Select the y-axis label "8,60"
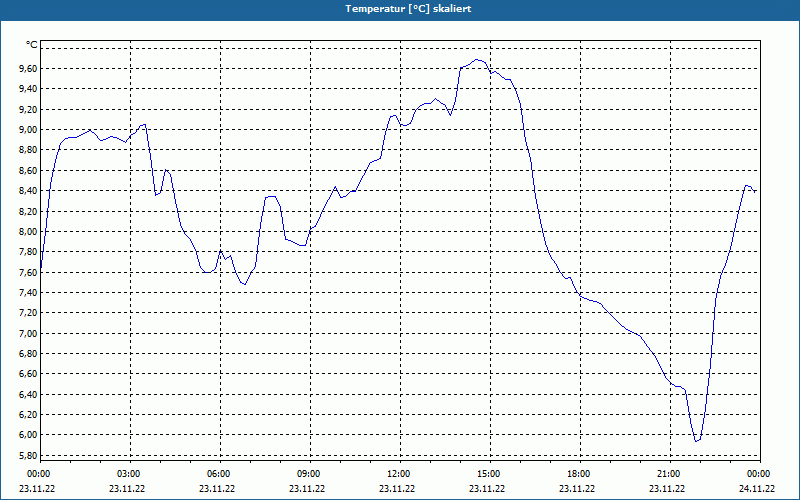 pos(29,170)
